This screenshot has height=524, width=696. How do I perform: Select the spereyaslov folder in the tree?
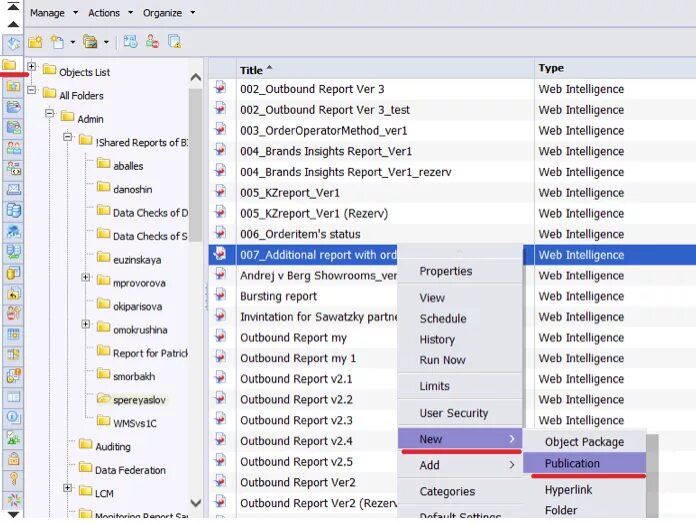click(x=139, y=400)
